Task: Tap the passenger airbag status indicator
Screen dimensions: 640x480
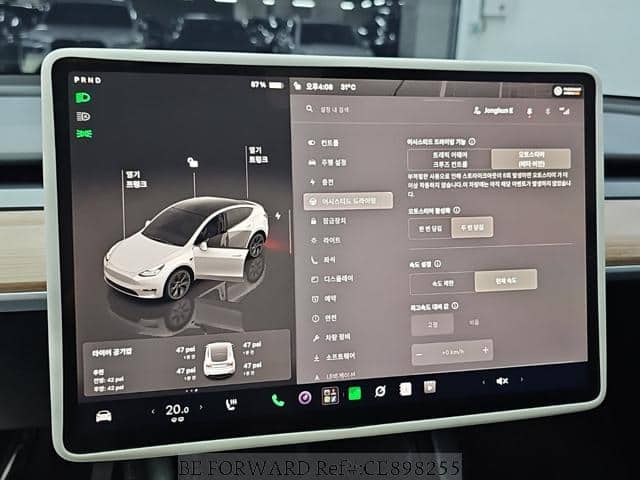Action: pyautogui.click(x=567, y=91)
